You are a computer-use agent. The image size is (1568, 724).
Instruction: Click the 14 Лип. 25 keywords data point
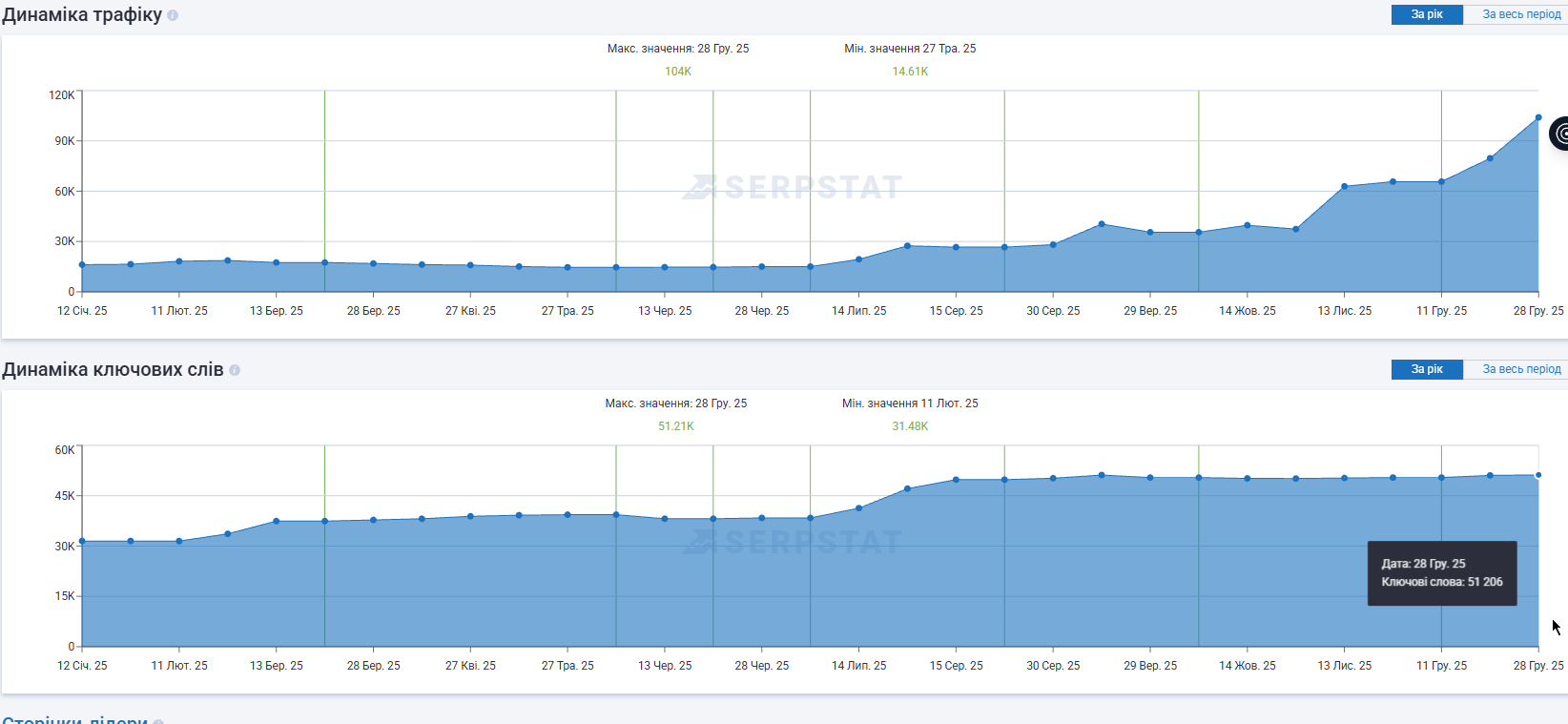pos(858,508)
